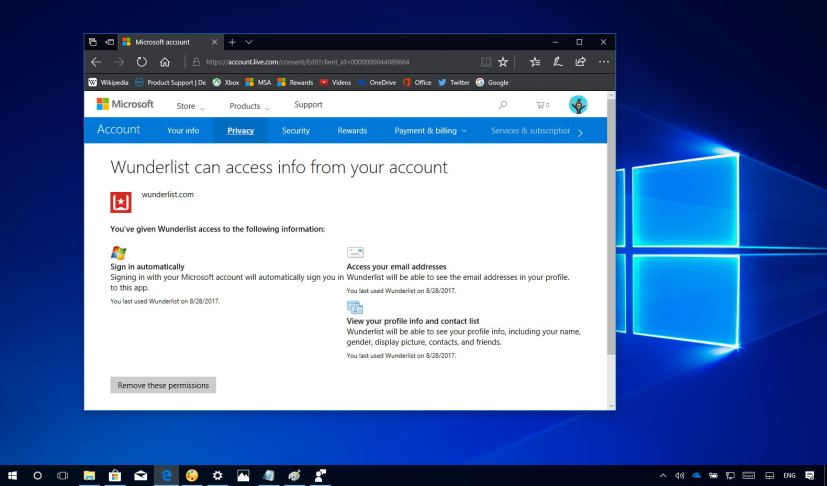The height and width of the screenshot is (486, 827).
Task: Open the Support link in header
Action: click(308, 104)
